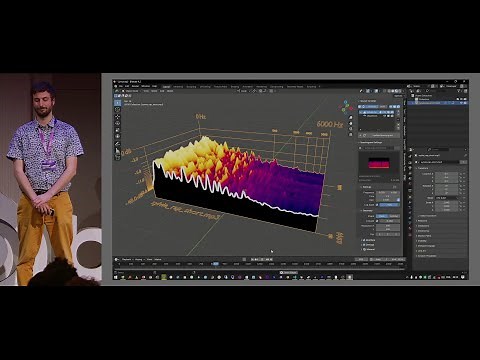Click the outliner filter funnel icon
Screen dimensions: 480x360
coord(459,91)
